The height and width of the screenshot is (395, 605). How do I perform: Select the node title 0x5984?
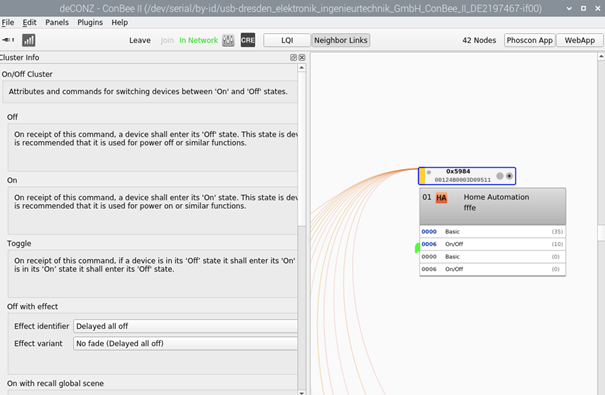[x=458, y=171]
